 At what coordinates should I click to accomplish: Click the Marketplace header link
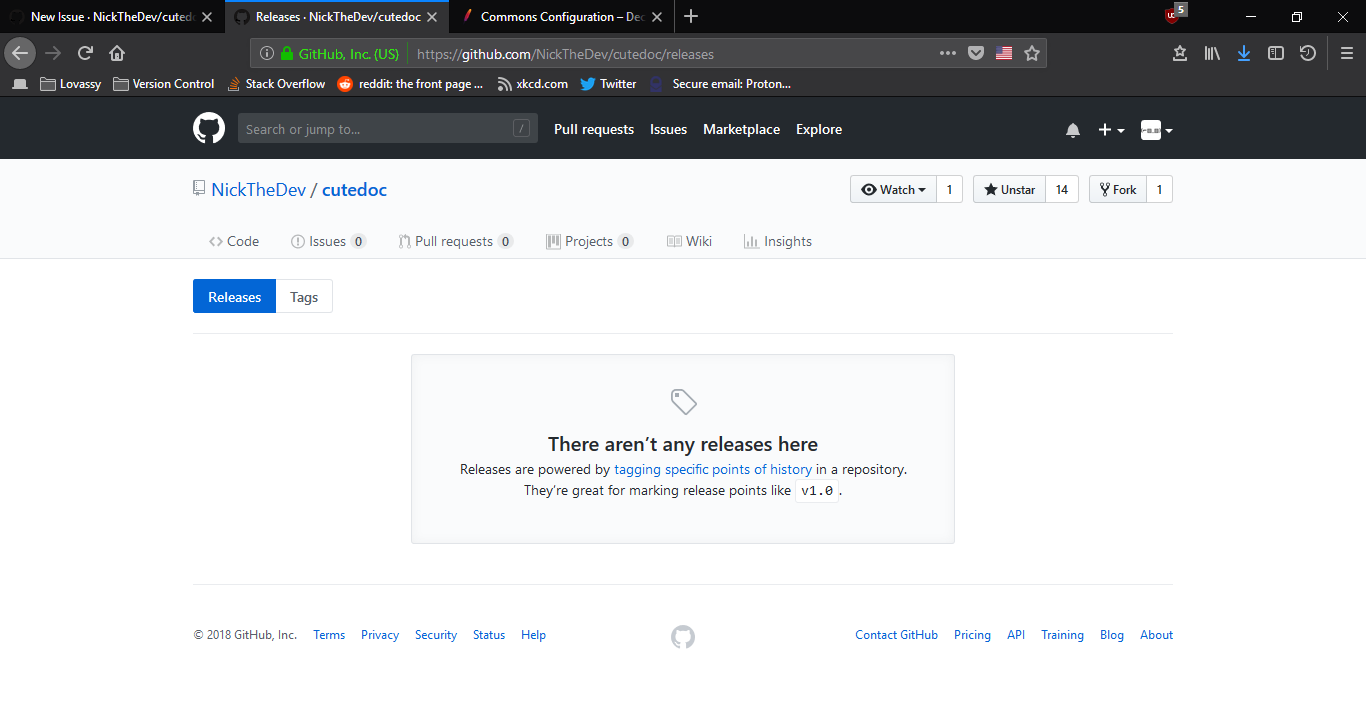point(741,130)
